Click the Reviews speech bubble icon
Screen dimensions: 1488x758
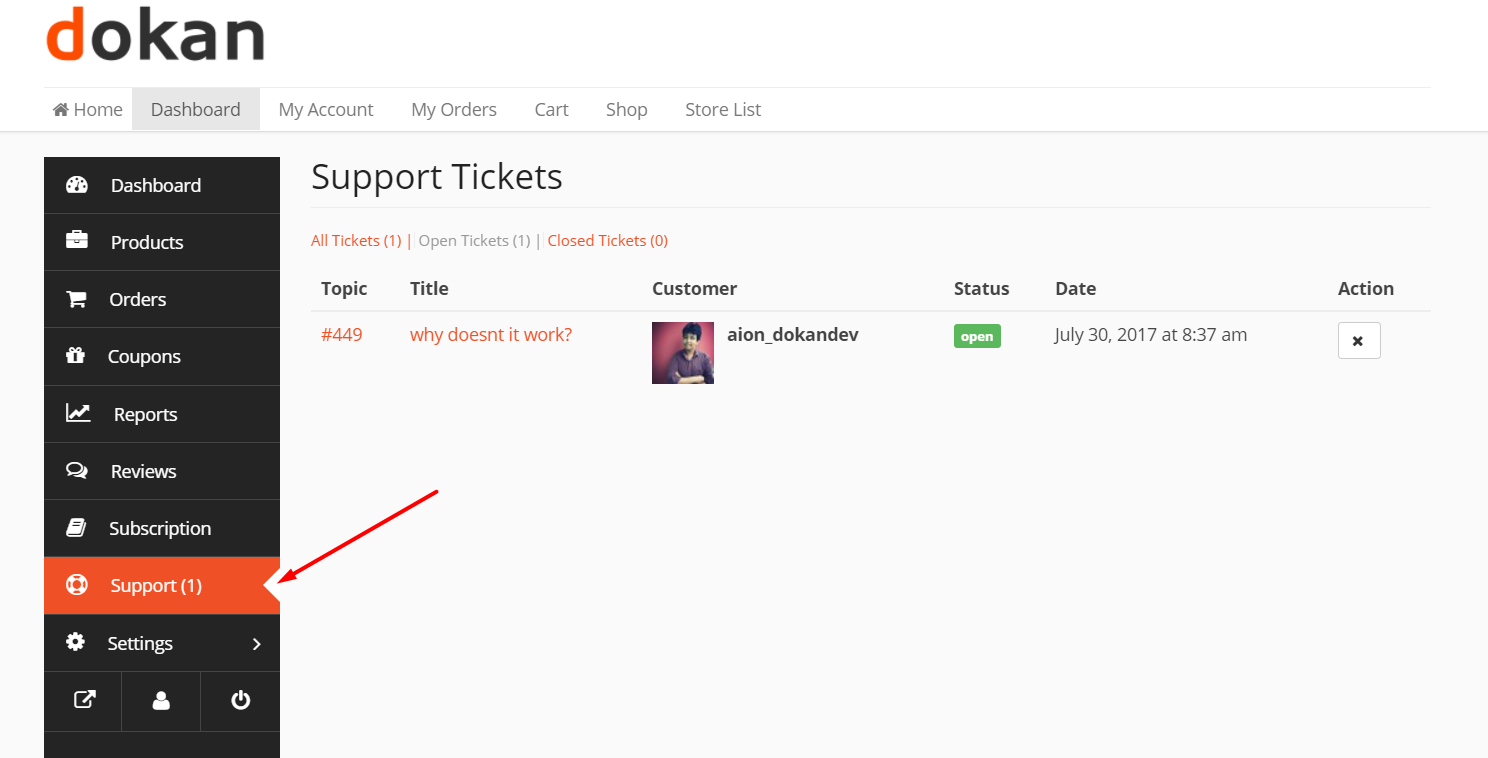[x=77, y=471]
